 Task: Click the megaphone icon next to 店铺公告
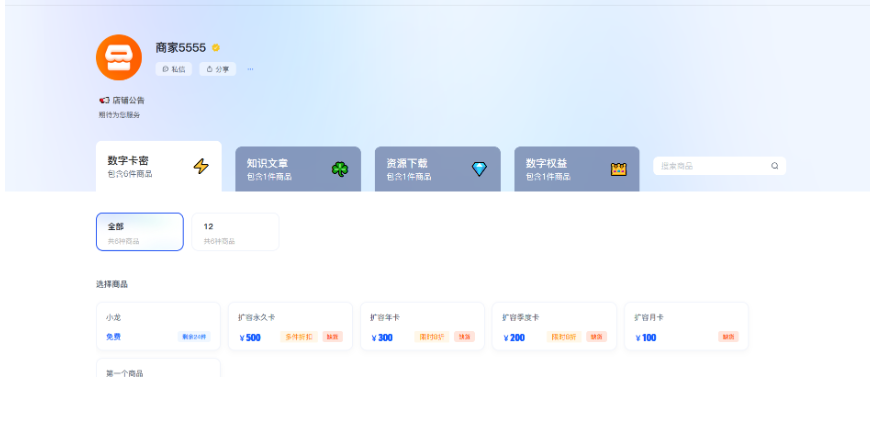[x=104, y=100]
